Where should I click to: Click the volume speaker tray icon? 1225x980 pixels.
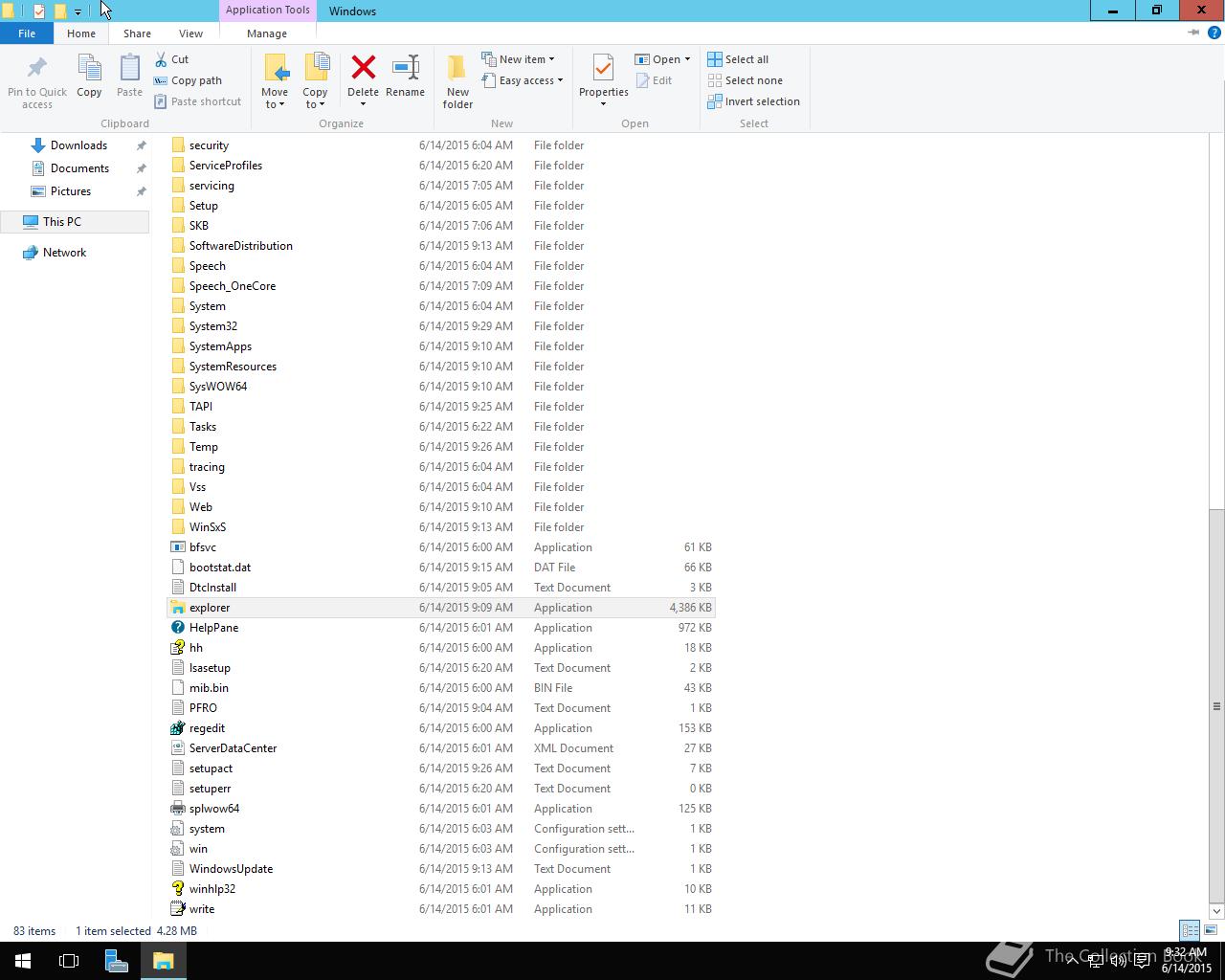click(x=1118, y=961)
